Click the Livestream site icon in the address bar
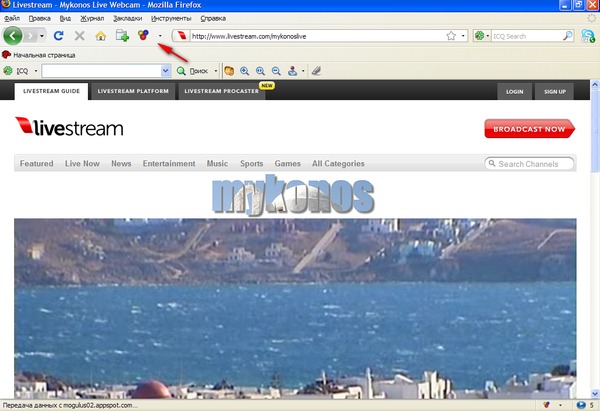Image resolution: width=600 pixels, height=411 pixels. (x=182, y=36)
